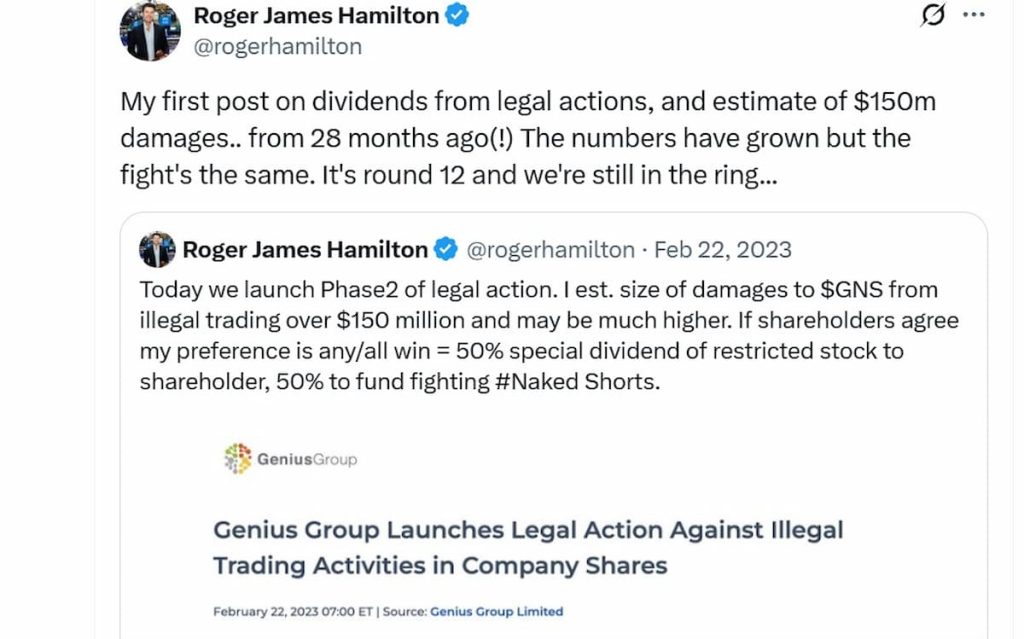Click the verified checkmark inside the quoted tweet

pos(444,249)
